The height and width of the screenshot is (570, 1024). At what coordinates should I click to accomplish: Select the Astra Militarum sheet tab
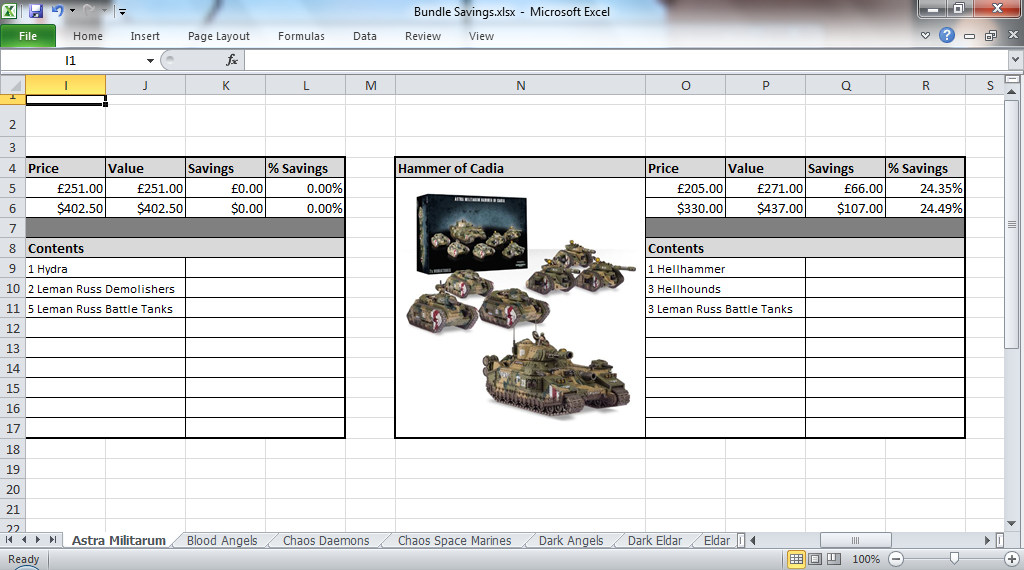coord(118,541)
